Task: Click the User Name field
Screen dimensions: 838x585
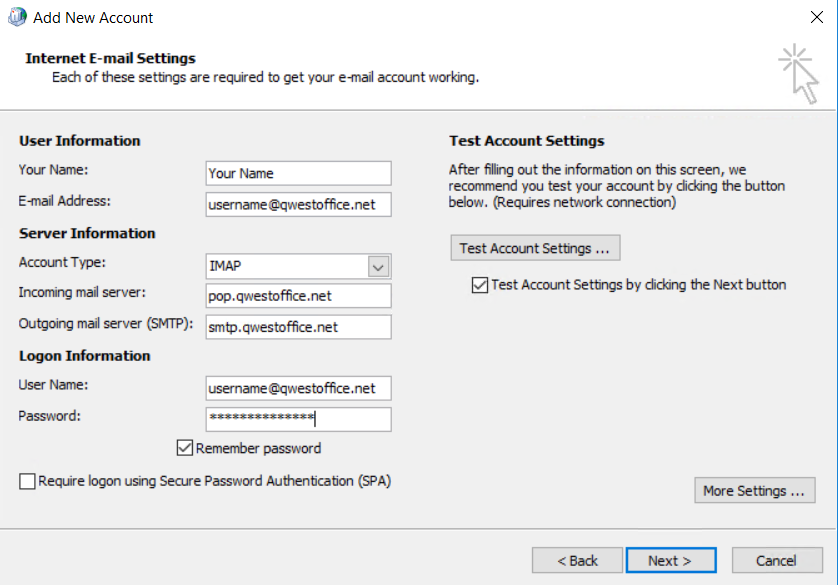Action: pyautogui.click(x=297, y=388)
